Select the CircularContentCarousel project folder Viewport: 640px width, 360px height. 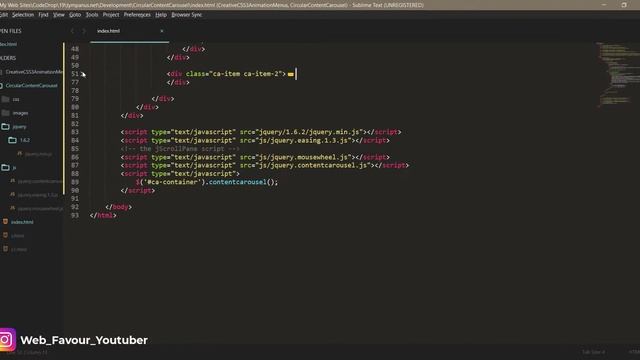point(31,86)
